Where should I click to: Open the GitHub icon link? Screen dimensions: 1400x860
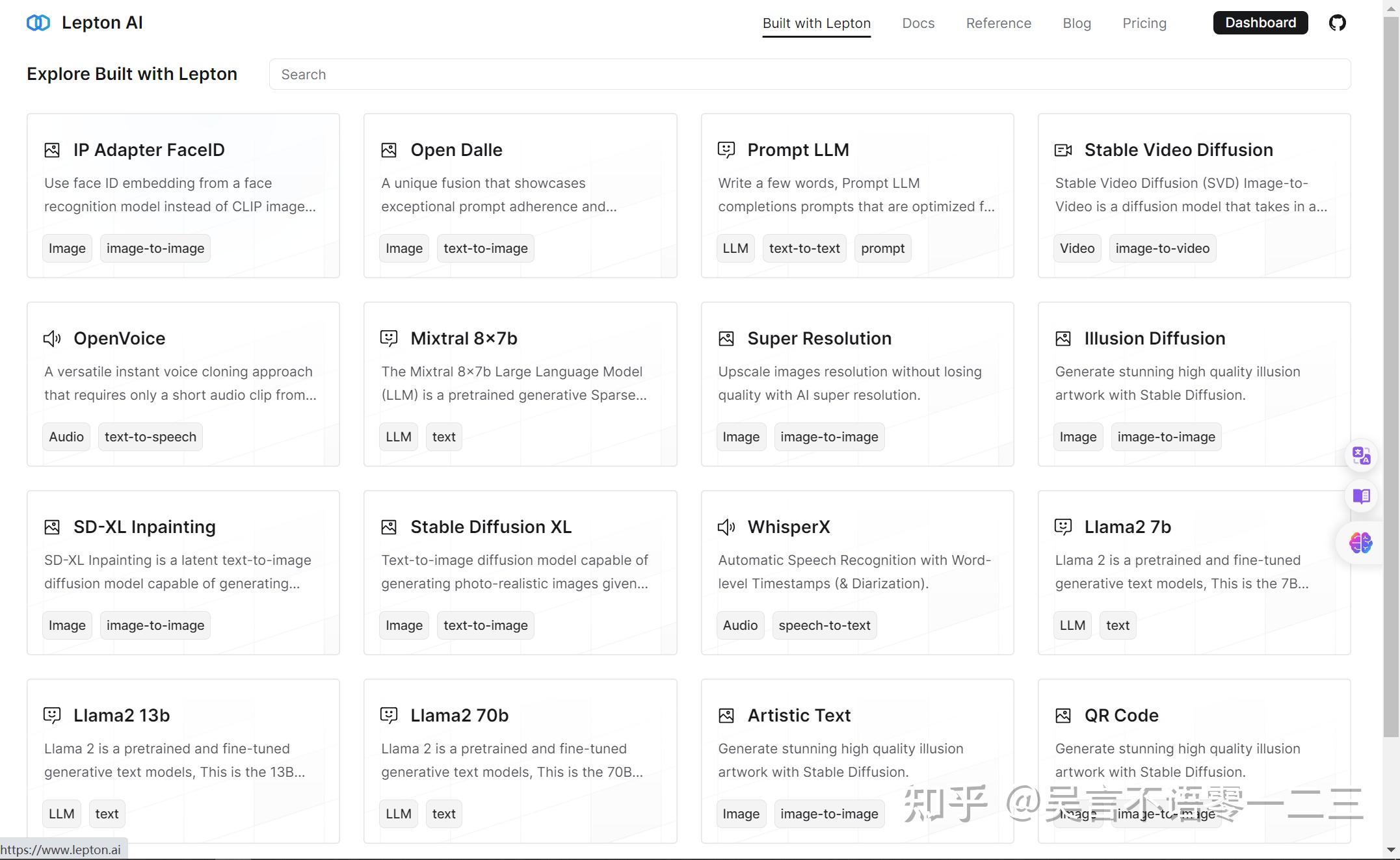(1337, 23)
